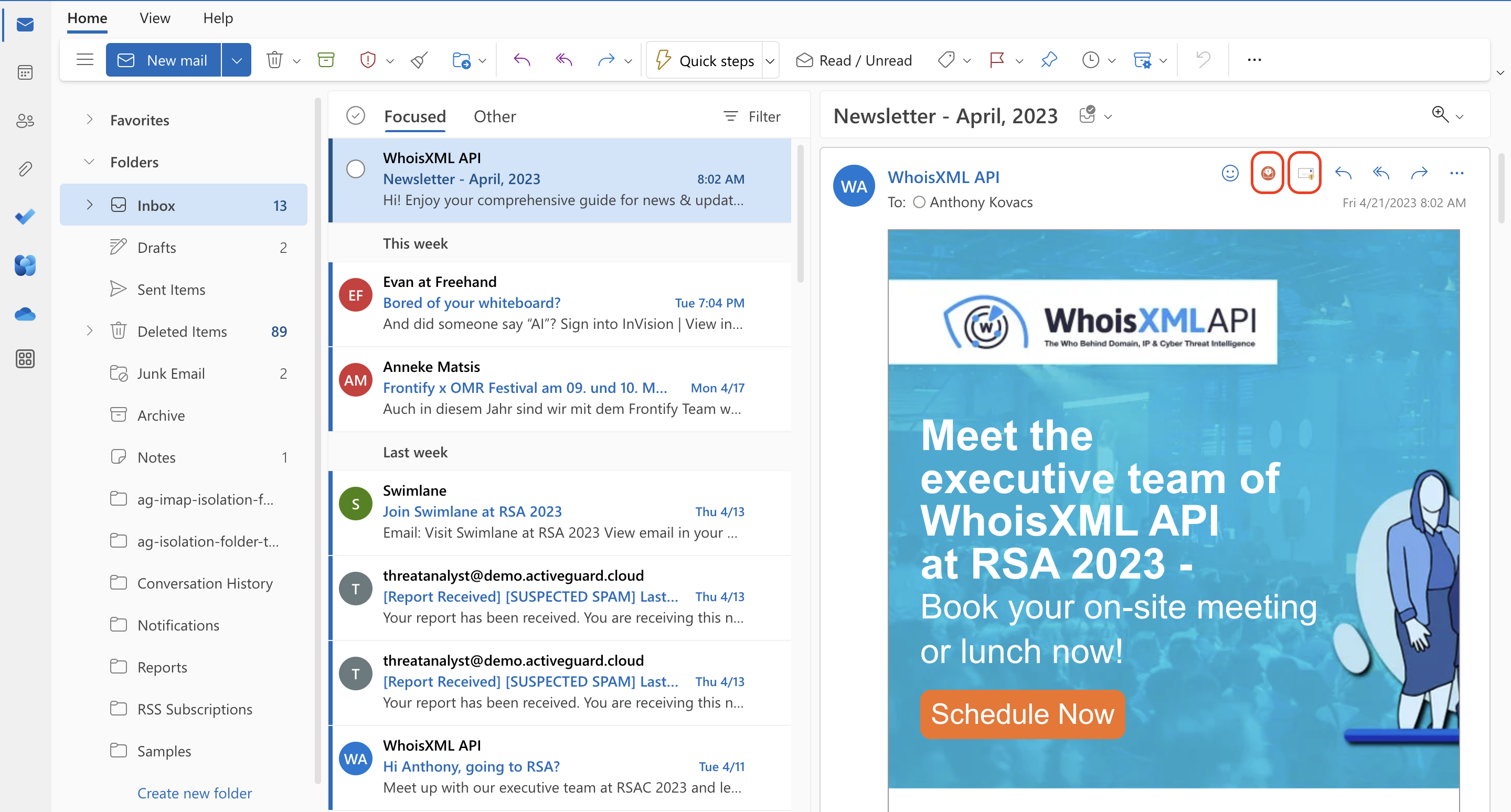The width and height of the screenshot is (1511, 812).
Task: Open the Archive folder
Action: click(184, 415)
